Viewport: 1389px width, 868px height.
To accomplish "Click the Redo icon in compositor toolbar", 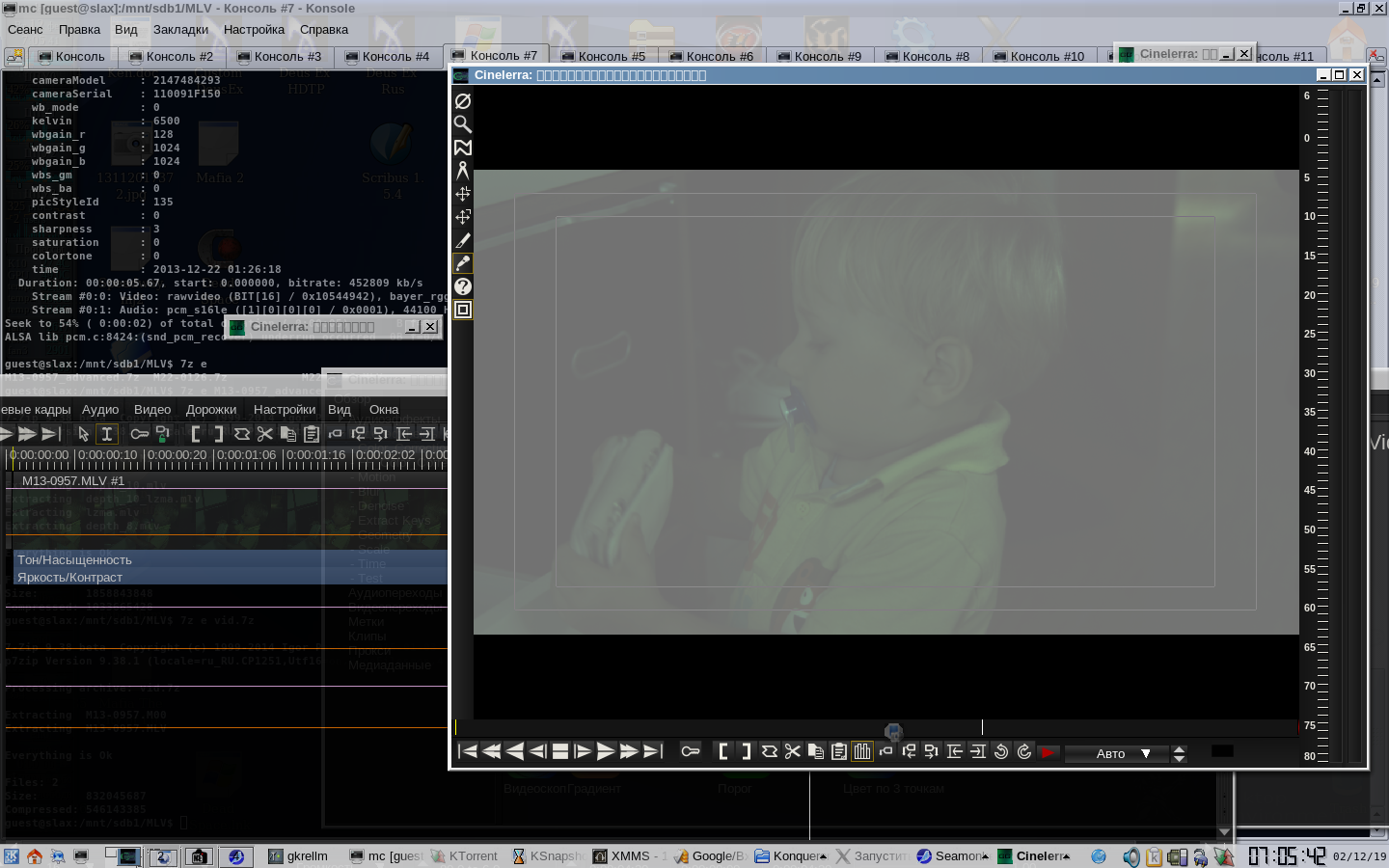I will (x=1024, y=751).
